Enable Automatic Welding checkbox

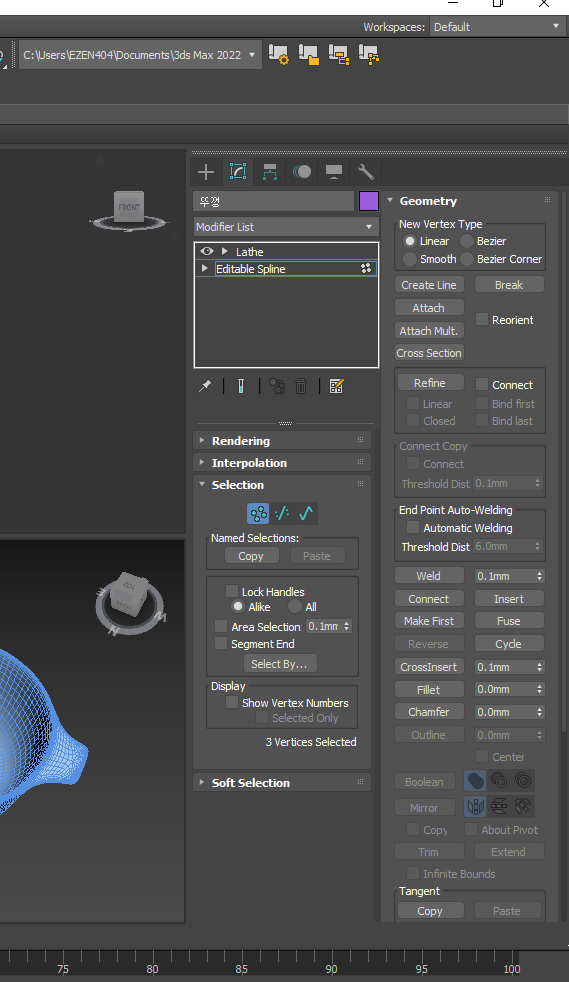[413, 527]
